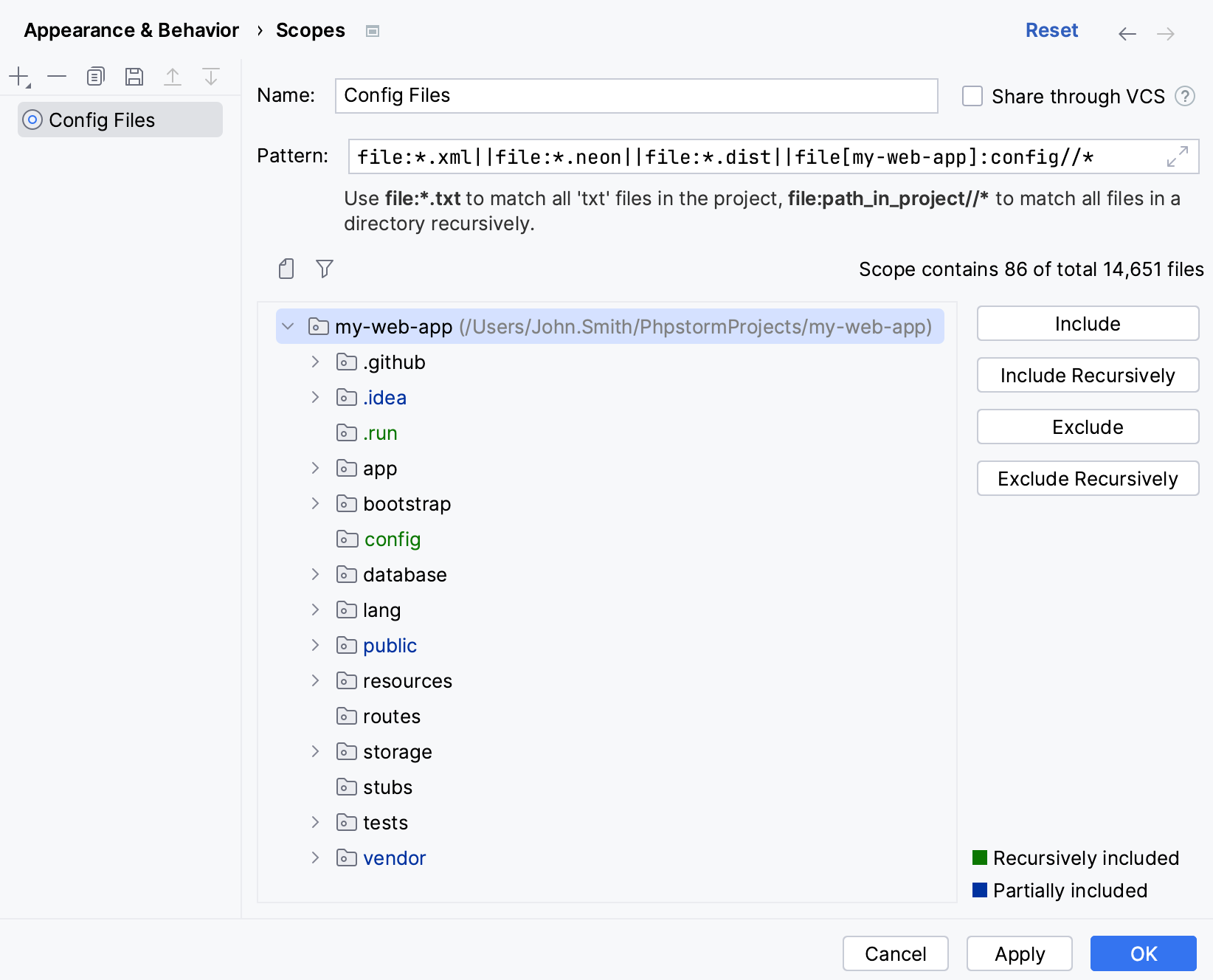Expand the vendor folder

[316, 857]
